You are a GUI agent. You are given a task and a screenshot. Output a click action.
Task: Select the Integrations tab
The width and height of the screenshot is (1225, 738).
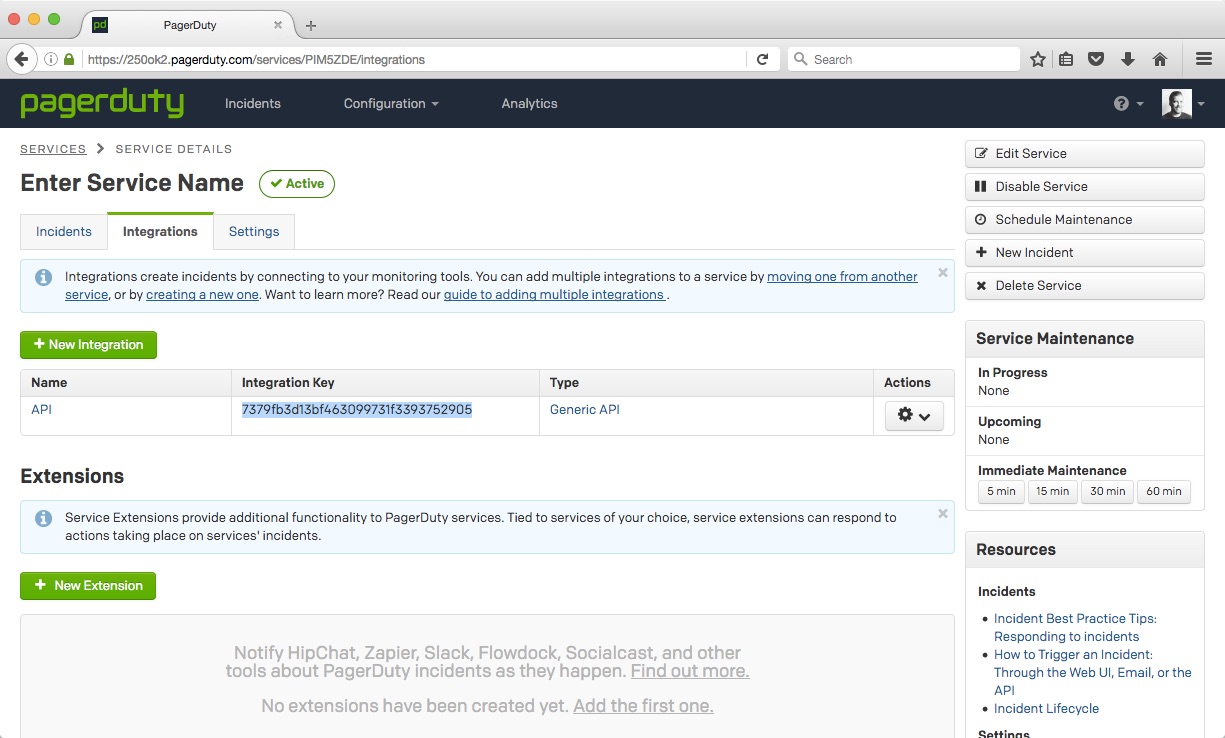tap(160, 231)
